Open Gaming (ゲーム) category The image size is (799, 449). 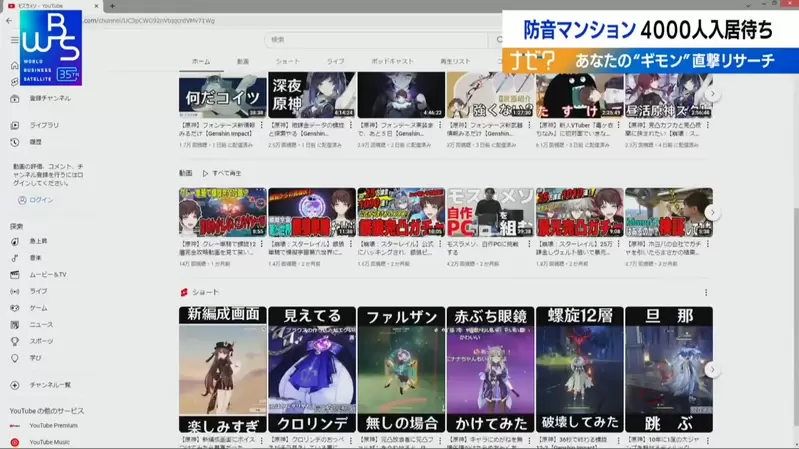(15, 308)
